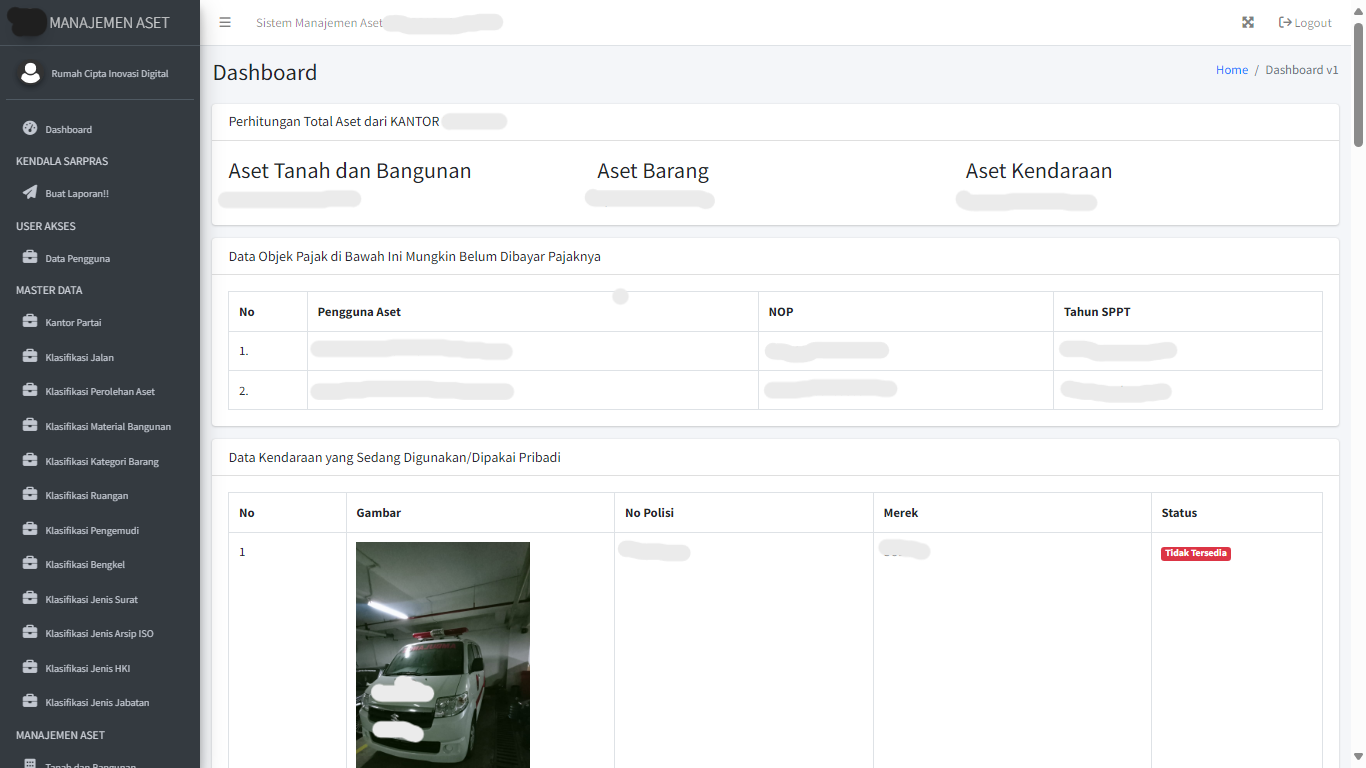Click Rumah Cipta Inovasi Digital user name
The width and height of the screenshot is (1366, 768).
(110, 73)
